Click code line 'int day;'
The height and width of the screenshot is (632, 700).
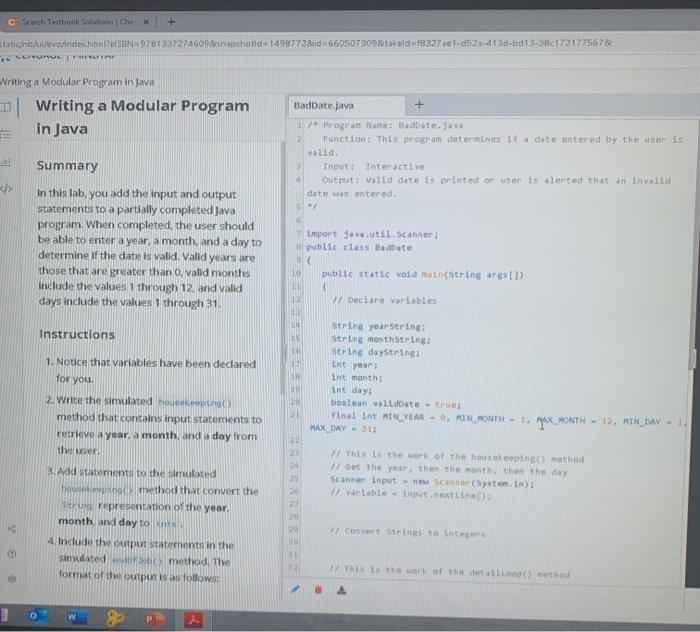(x=351, y=390)
